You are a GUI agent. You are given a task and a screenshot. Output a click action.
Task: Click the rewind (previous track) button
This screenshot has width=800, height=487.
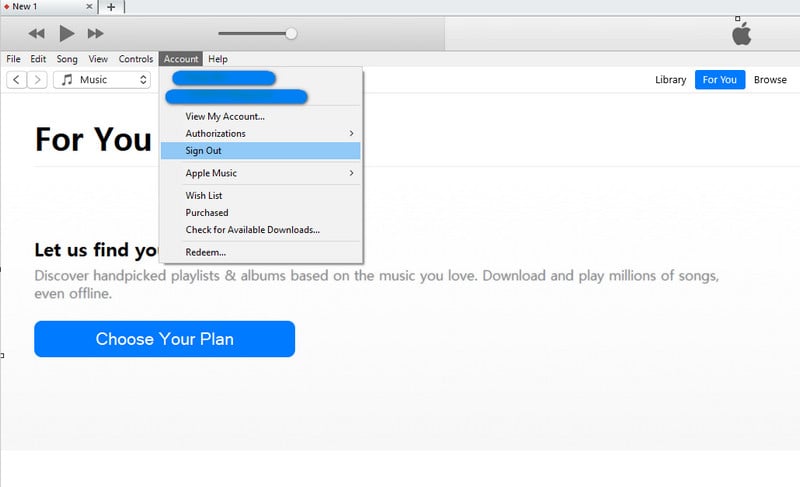tap(36, 34)
